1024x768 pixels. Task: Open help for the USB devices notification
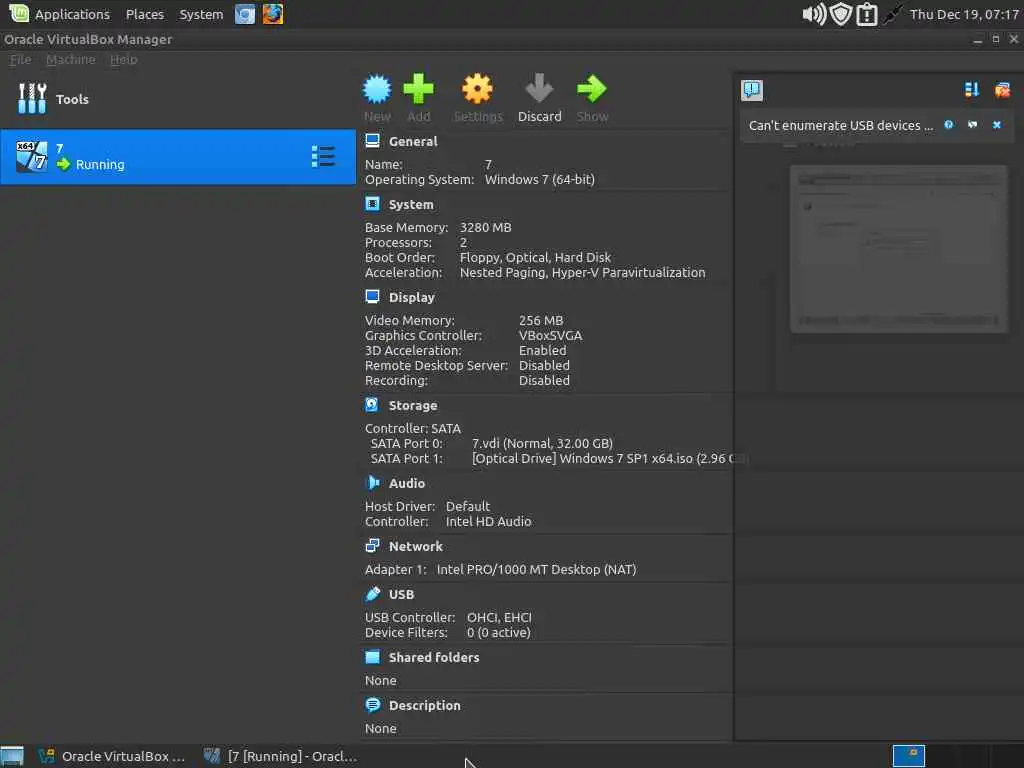point(948,125)
